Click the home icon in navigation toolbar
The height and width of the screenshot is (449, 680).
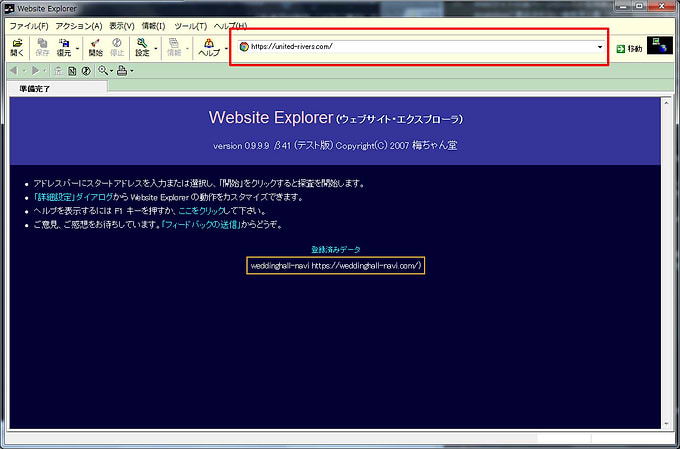[x=58, y=71]
